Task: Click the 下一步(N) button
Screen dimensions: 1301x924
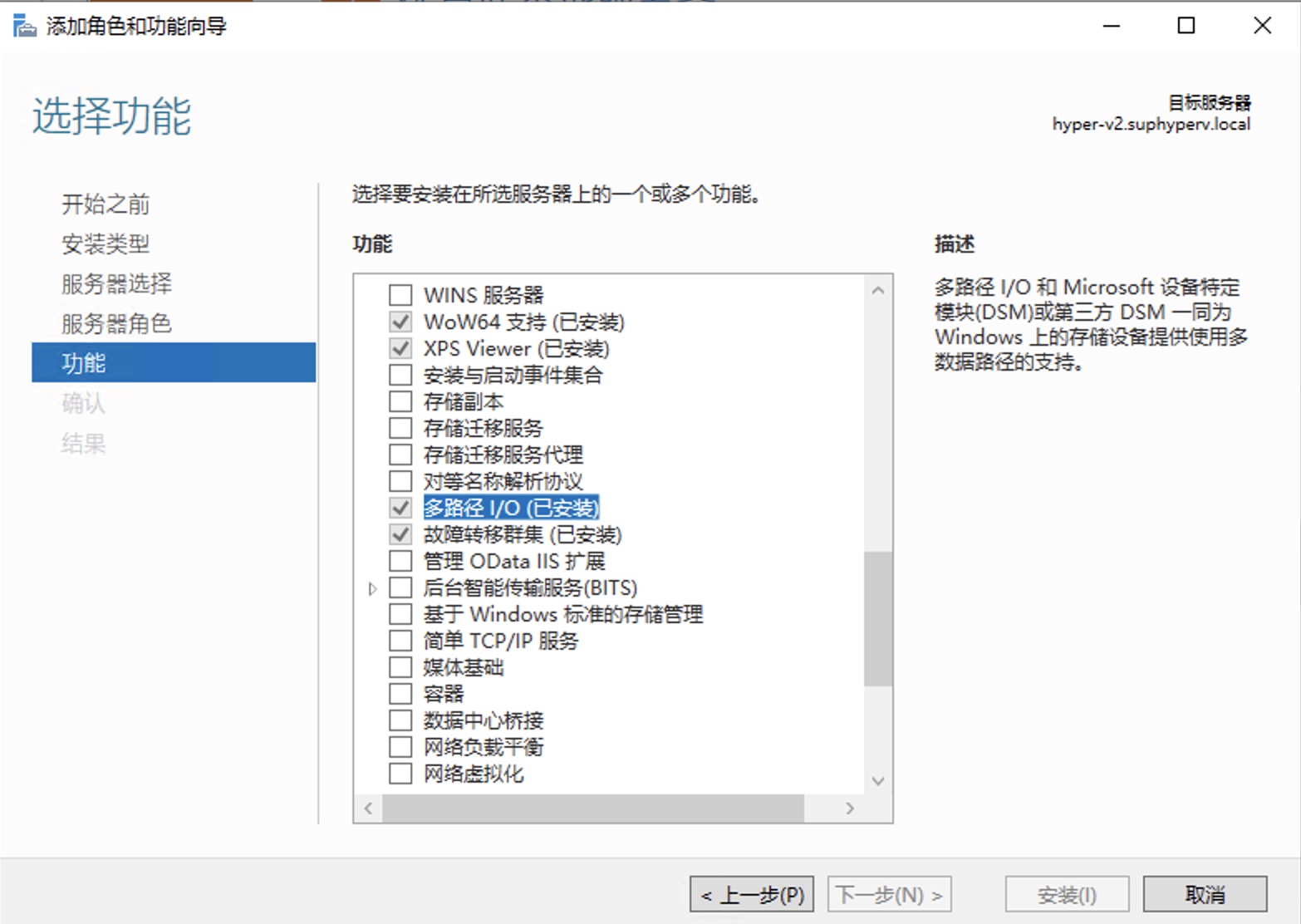Action: 889,895
